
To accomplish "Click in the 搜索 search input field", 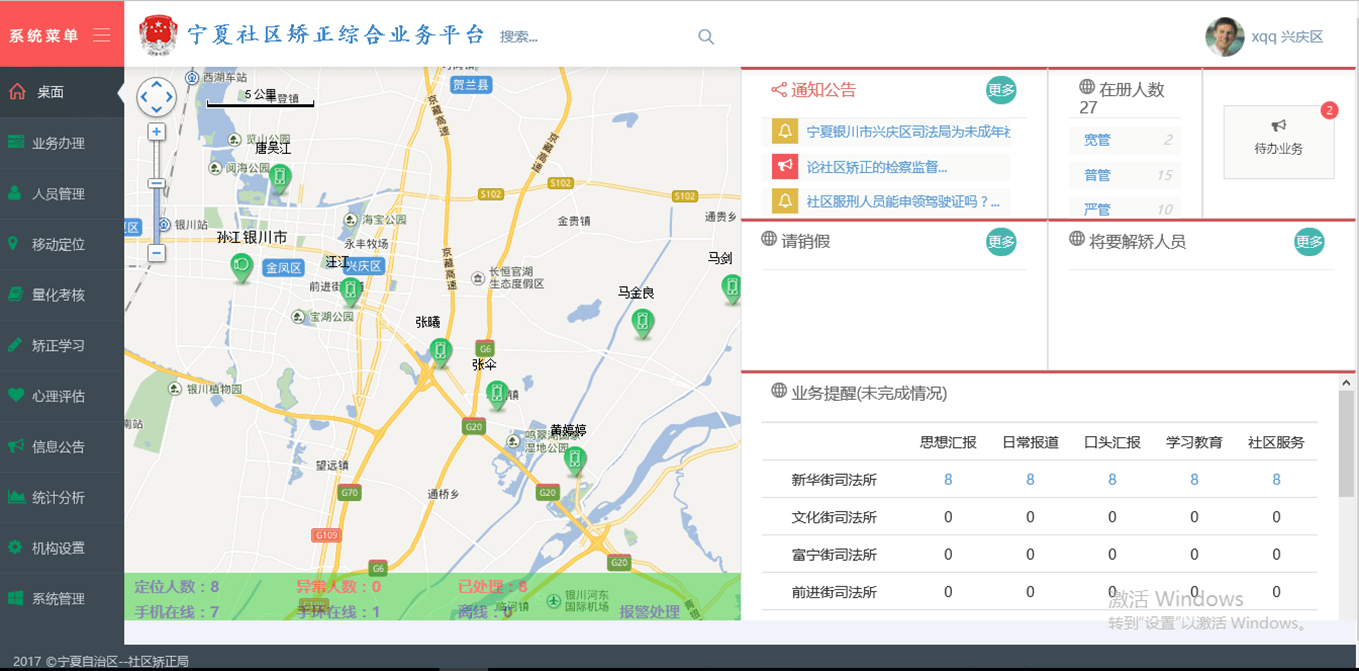I will [590, 37].
